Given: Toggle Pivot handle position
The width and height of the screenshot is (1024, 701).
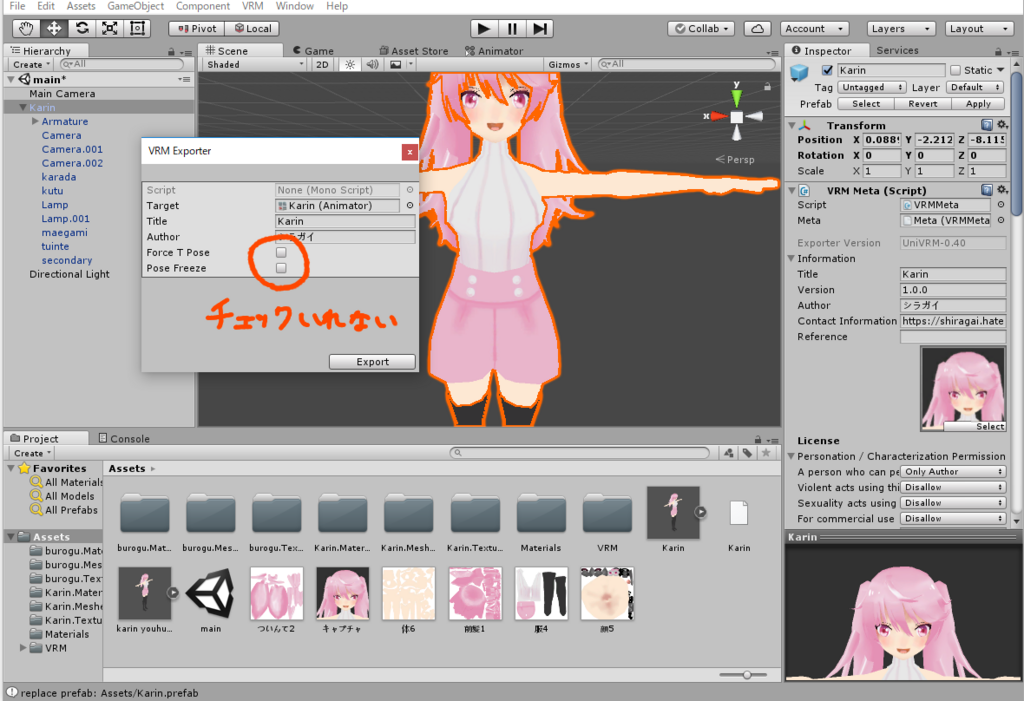Looking at the screenshot, I should [x=197, y=29].
